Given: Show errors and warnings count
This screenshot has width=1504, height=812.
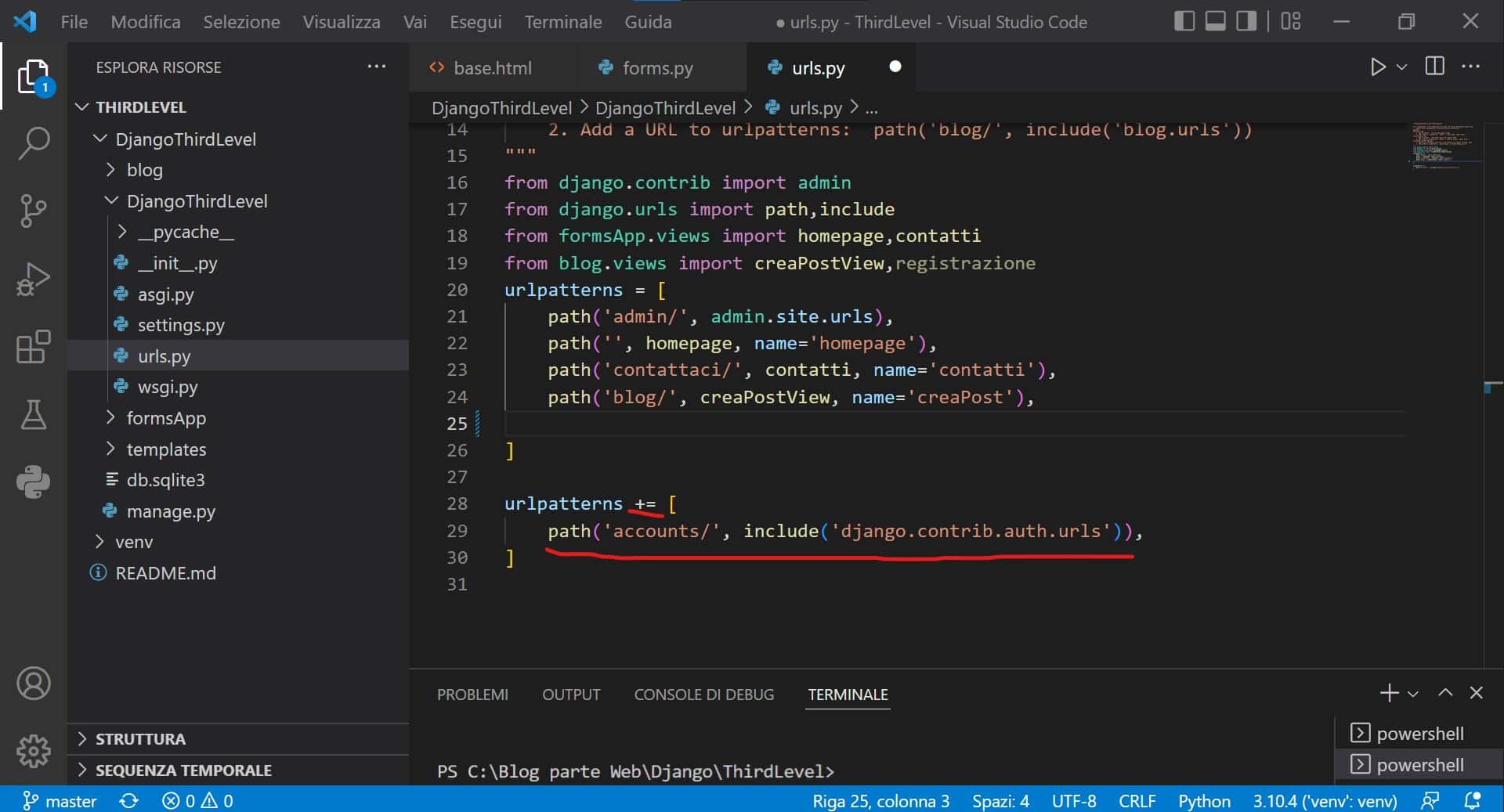Looking at the screenshot, I should pos(197,800).
